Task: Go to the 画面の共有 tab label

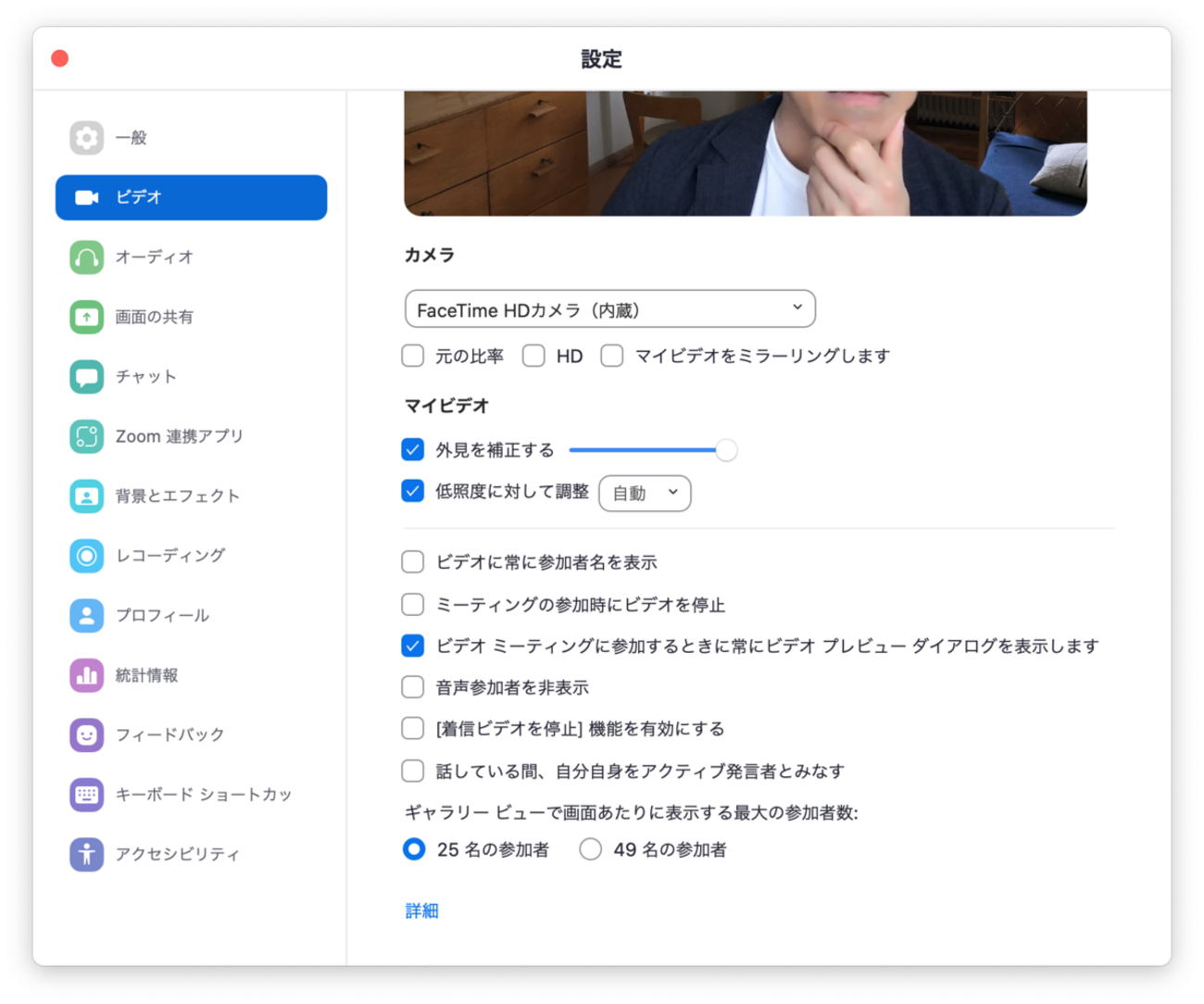Action: click(x=154, y=317)
